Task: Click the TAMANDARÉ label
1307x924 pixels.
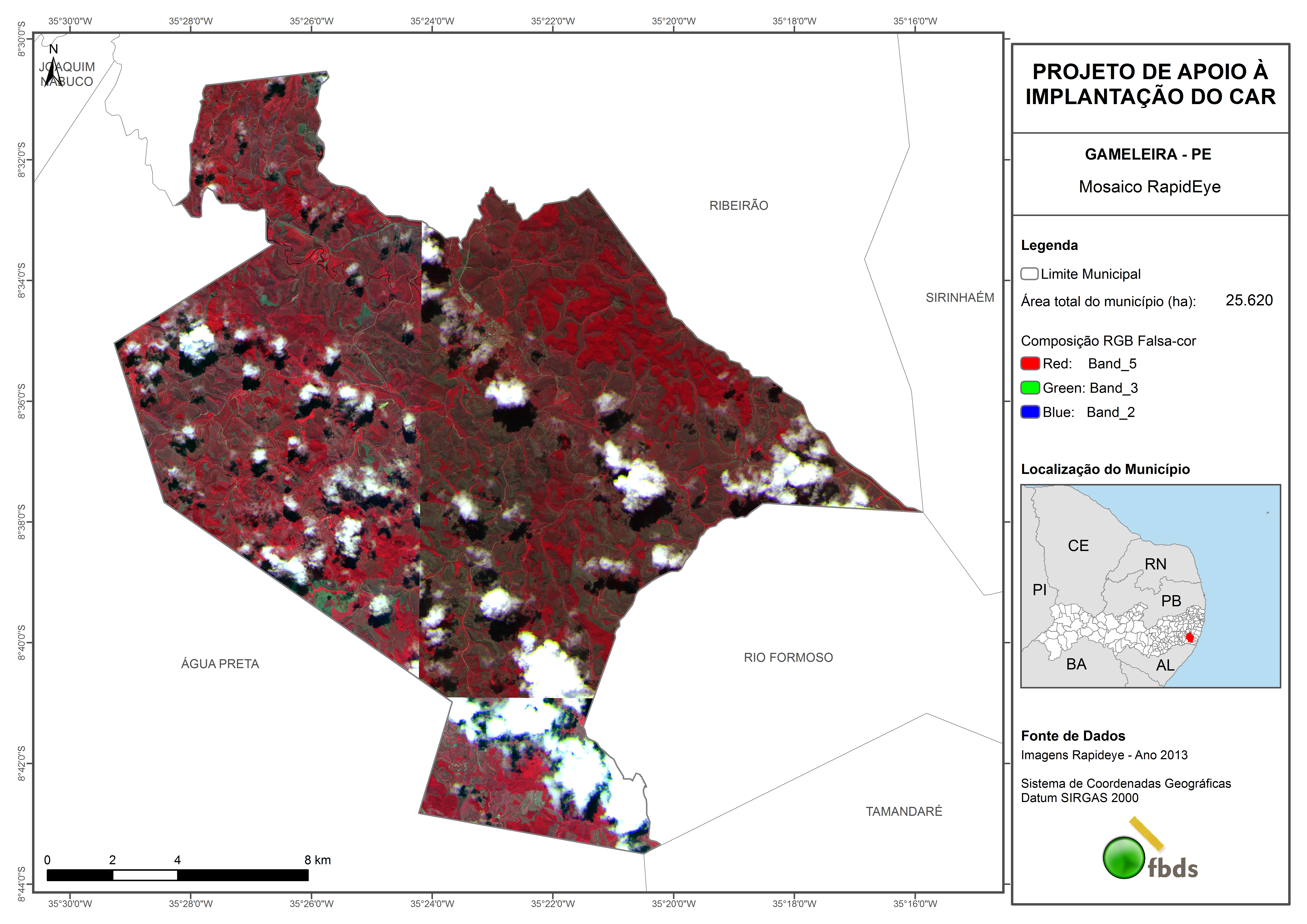Action: 904,811
